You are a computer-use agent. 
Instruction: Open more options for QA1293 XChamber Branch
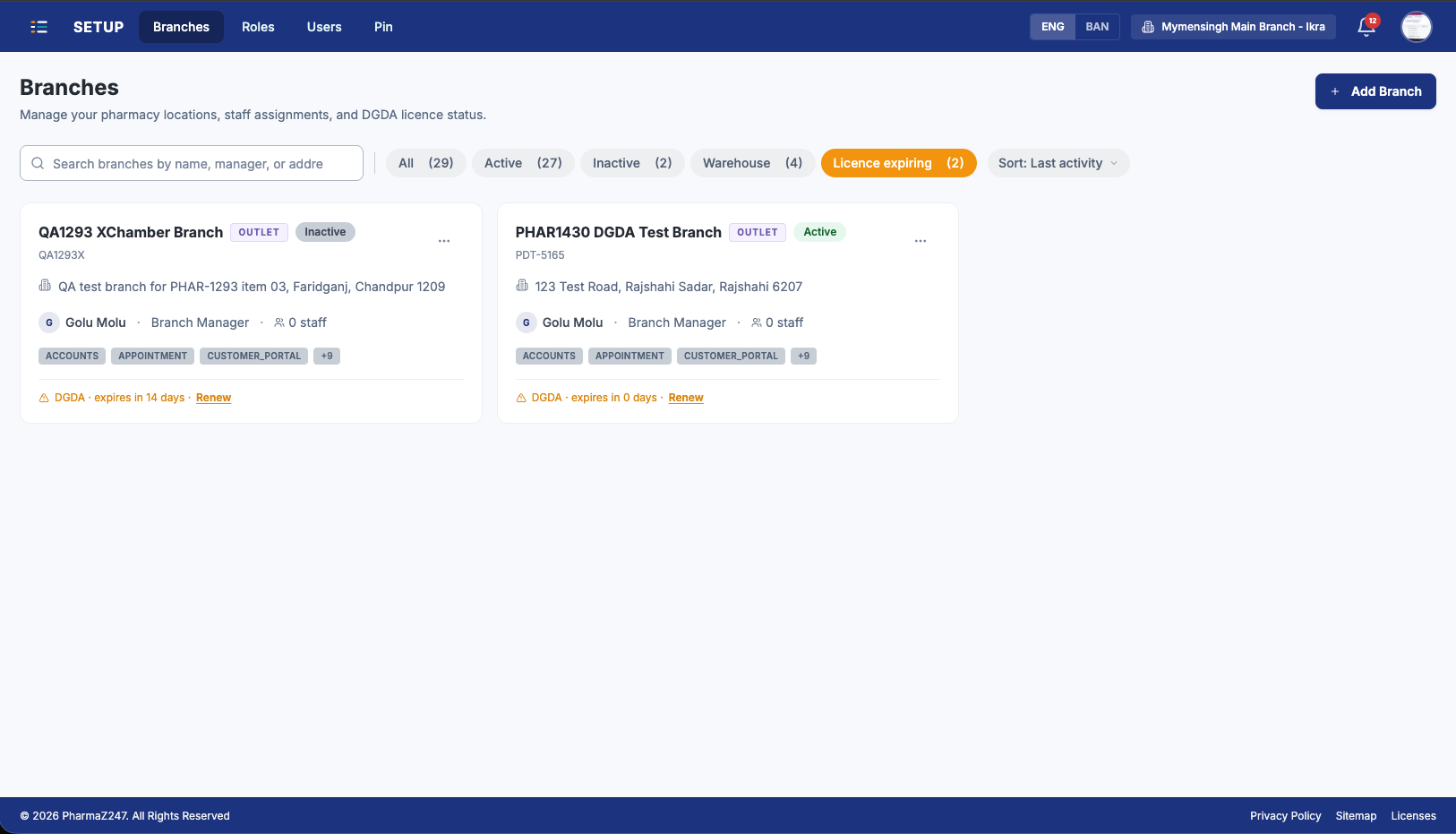(444, 241)
